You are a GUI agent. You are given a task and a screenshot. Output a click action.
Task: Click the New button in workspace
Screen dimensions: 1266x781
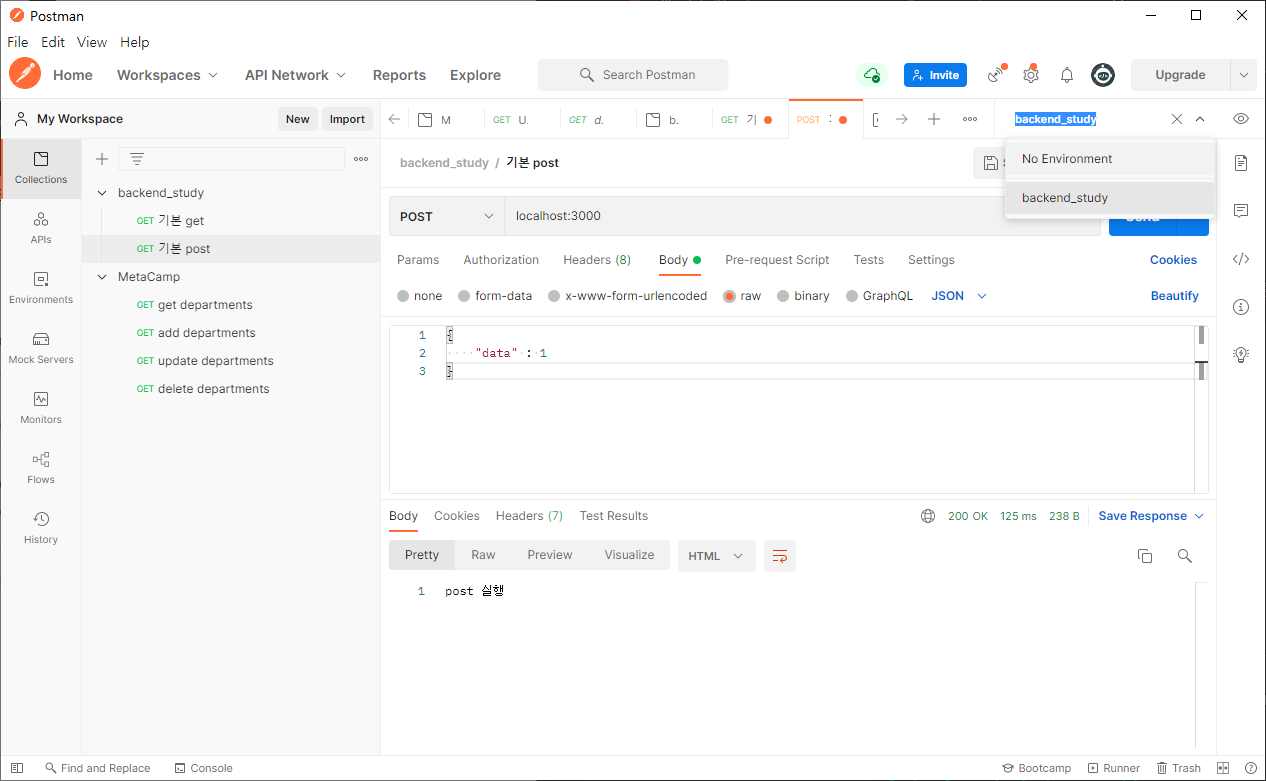tap(298, 119)
